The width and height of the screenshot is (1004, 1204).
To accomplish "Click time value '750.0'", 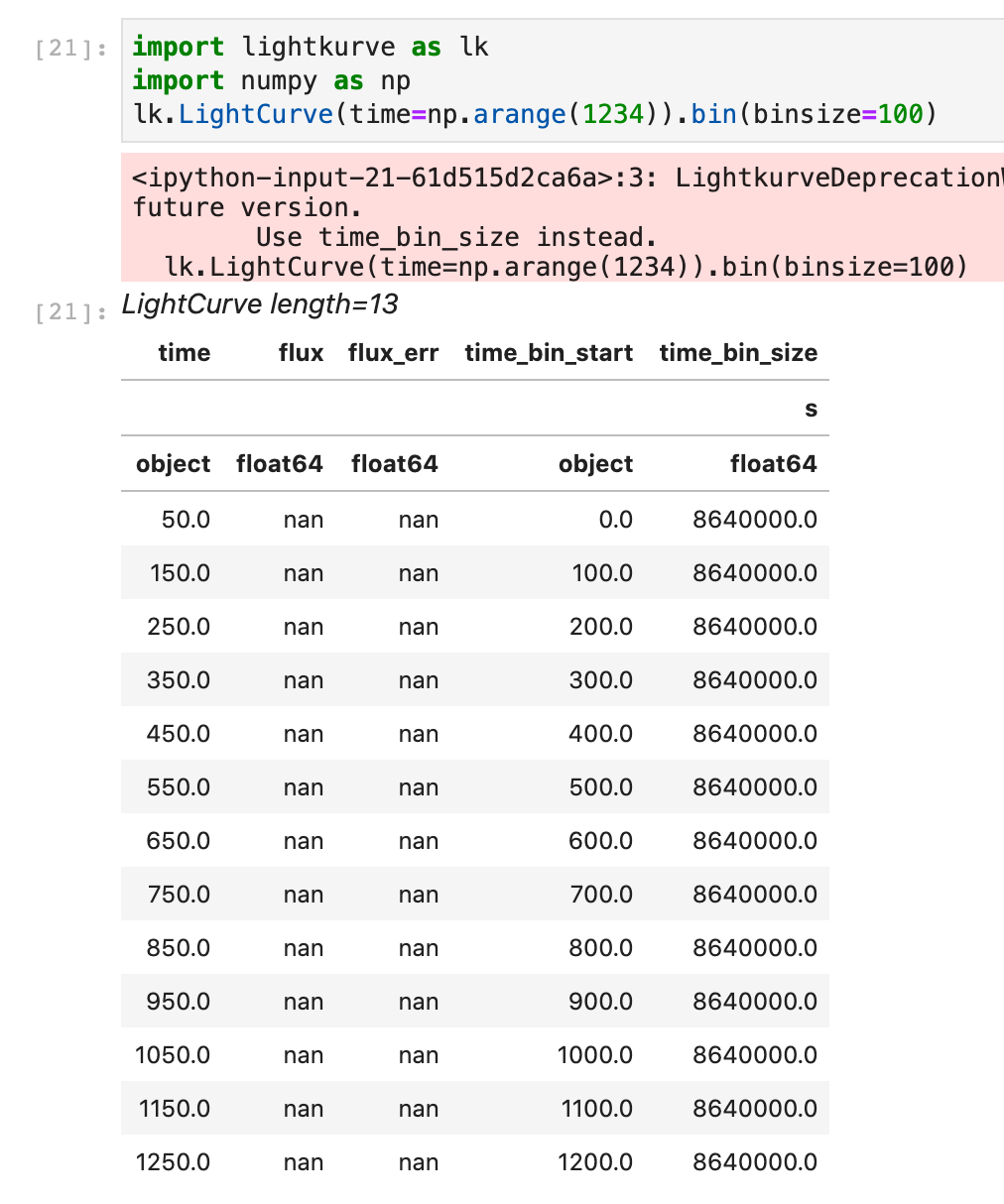I will click(180, 895).
